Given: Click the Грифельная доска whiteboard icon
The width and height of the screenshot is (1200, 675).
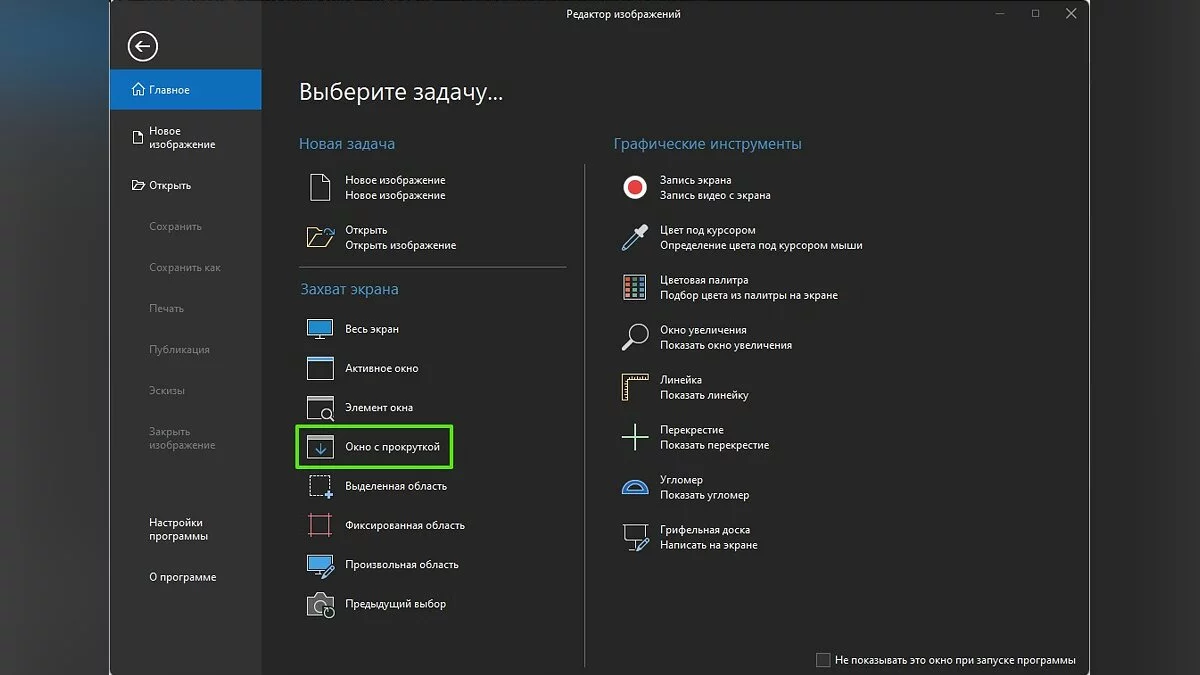Looking at the screenshot, I should tap(635, 537).
